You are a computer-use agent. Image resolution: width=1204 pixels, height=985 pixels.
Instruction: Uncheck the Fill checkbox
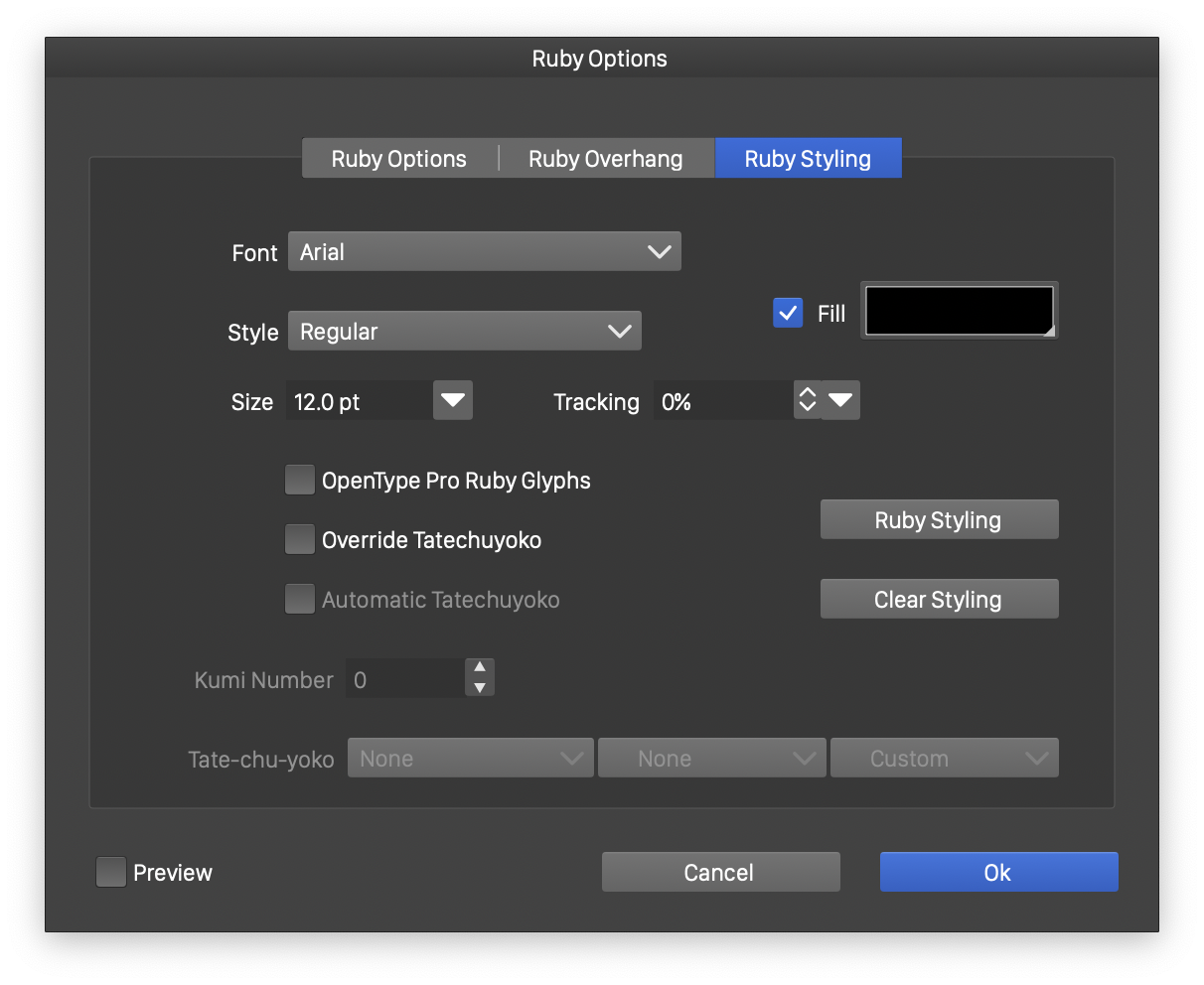(x=788, y=314)
